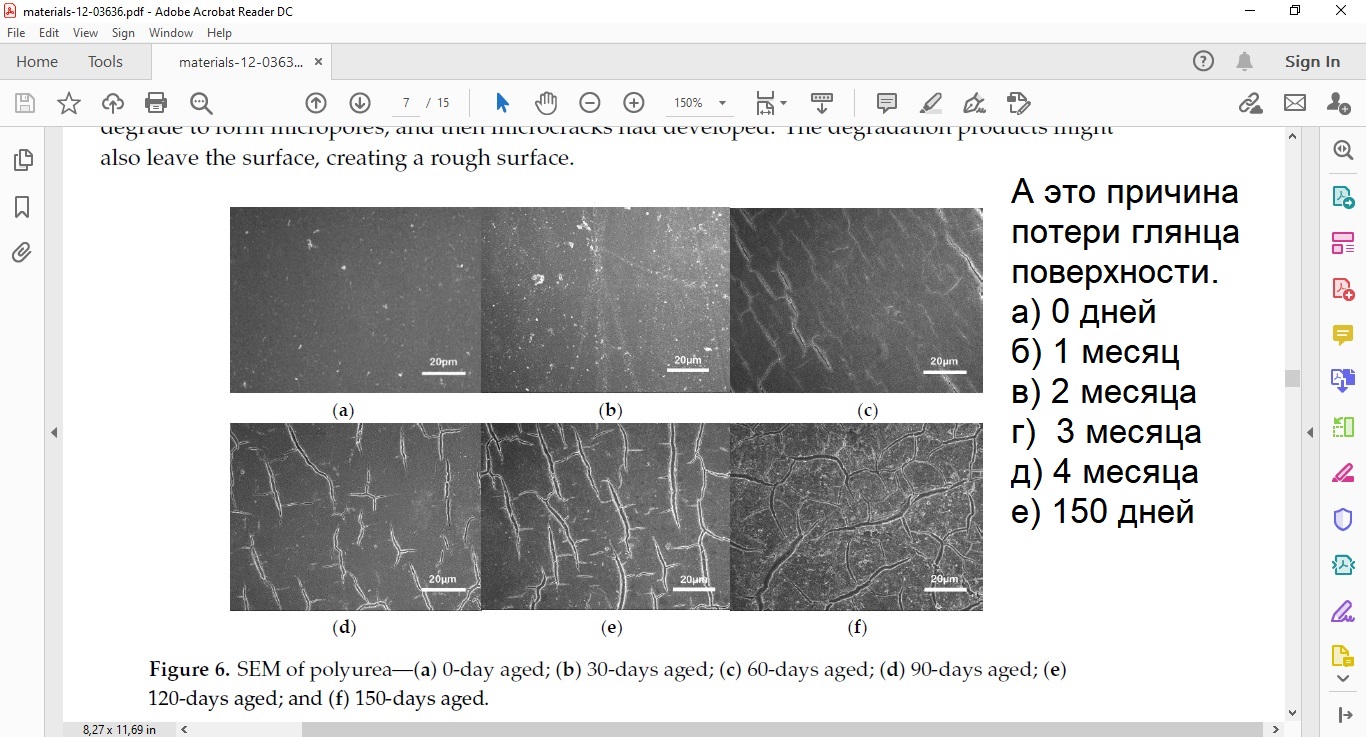
Task: Click the vertical scrollbar thumb
Action: pyautogui.click(x=1292, y=378)
